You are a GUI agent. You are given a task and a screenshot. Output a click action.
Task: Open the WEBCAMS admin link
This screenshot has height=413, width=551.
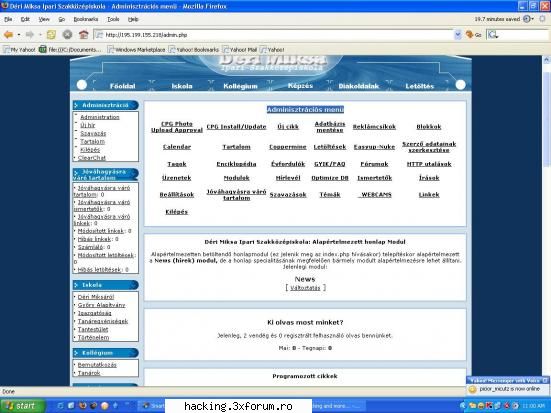point(375,195)
